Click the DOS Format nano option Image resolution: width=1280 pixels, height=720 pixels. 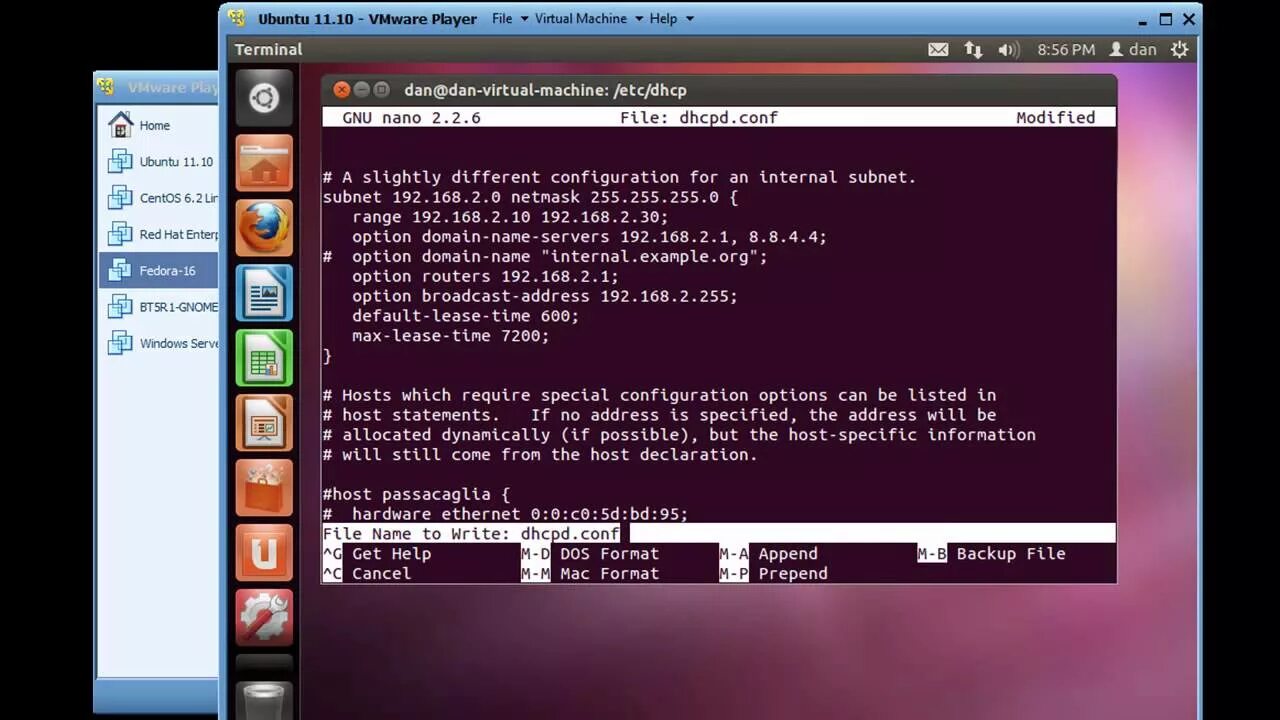[x=590, y=553]
